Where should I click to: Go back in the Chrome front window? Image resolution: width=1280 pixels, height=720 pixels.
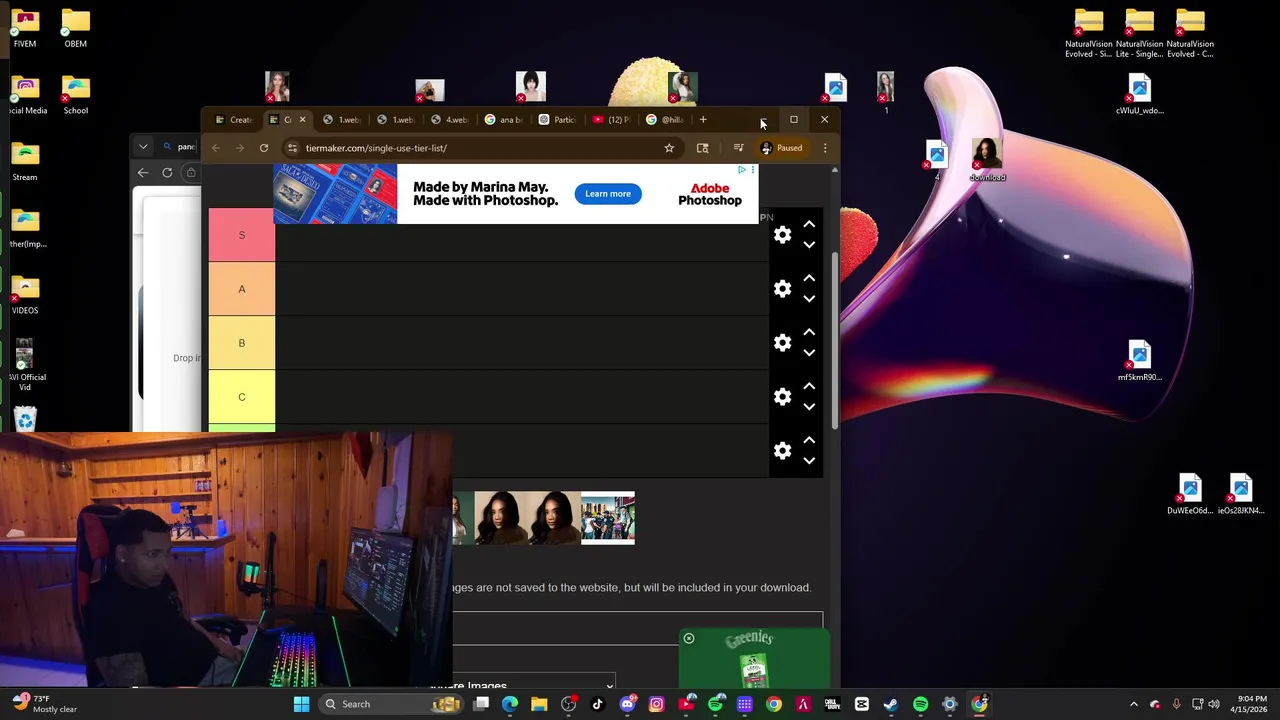pos(216,148)
